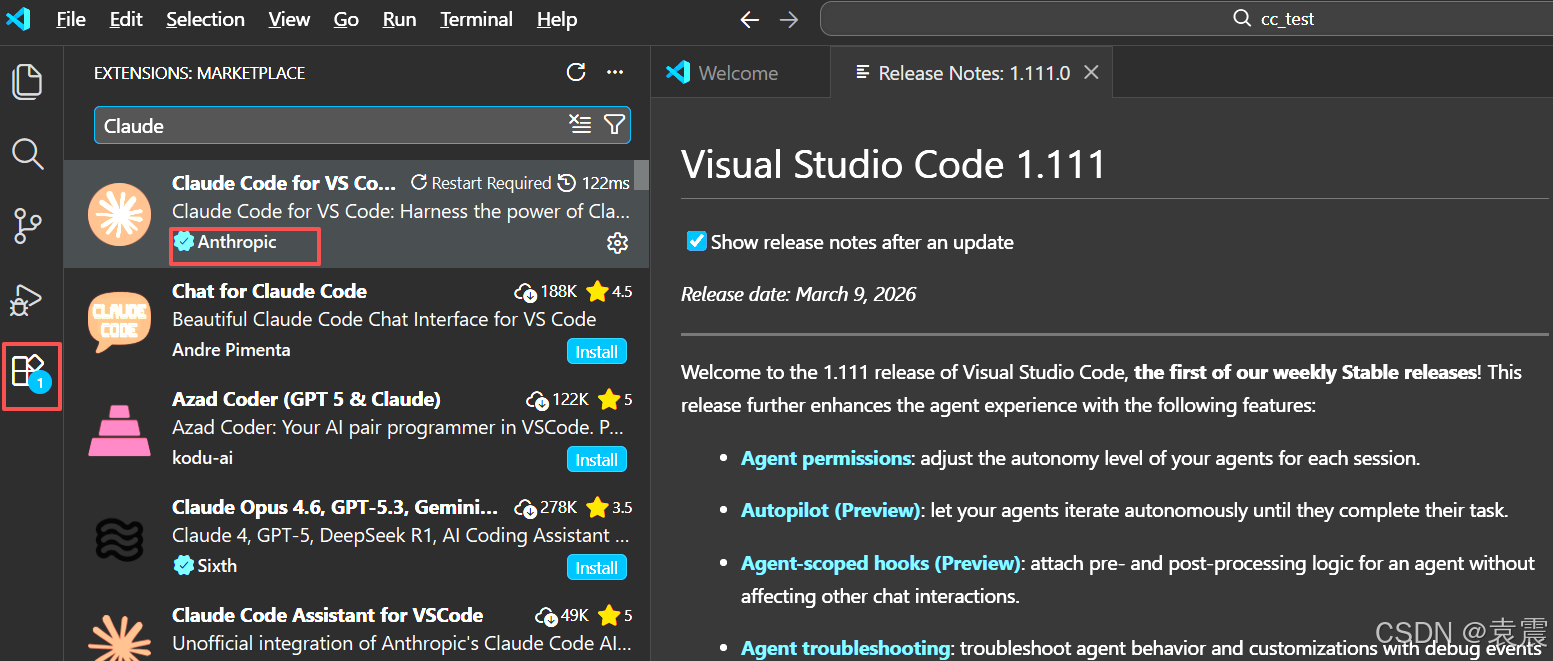Open the File menu

71,19
